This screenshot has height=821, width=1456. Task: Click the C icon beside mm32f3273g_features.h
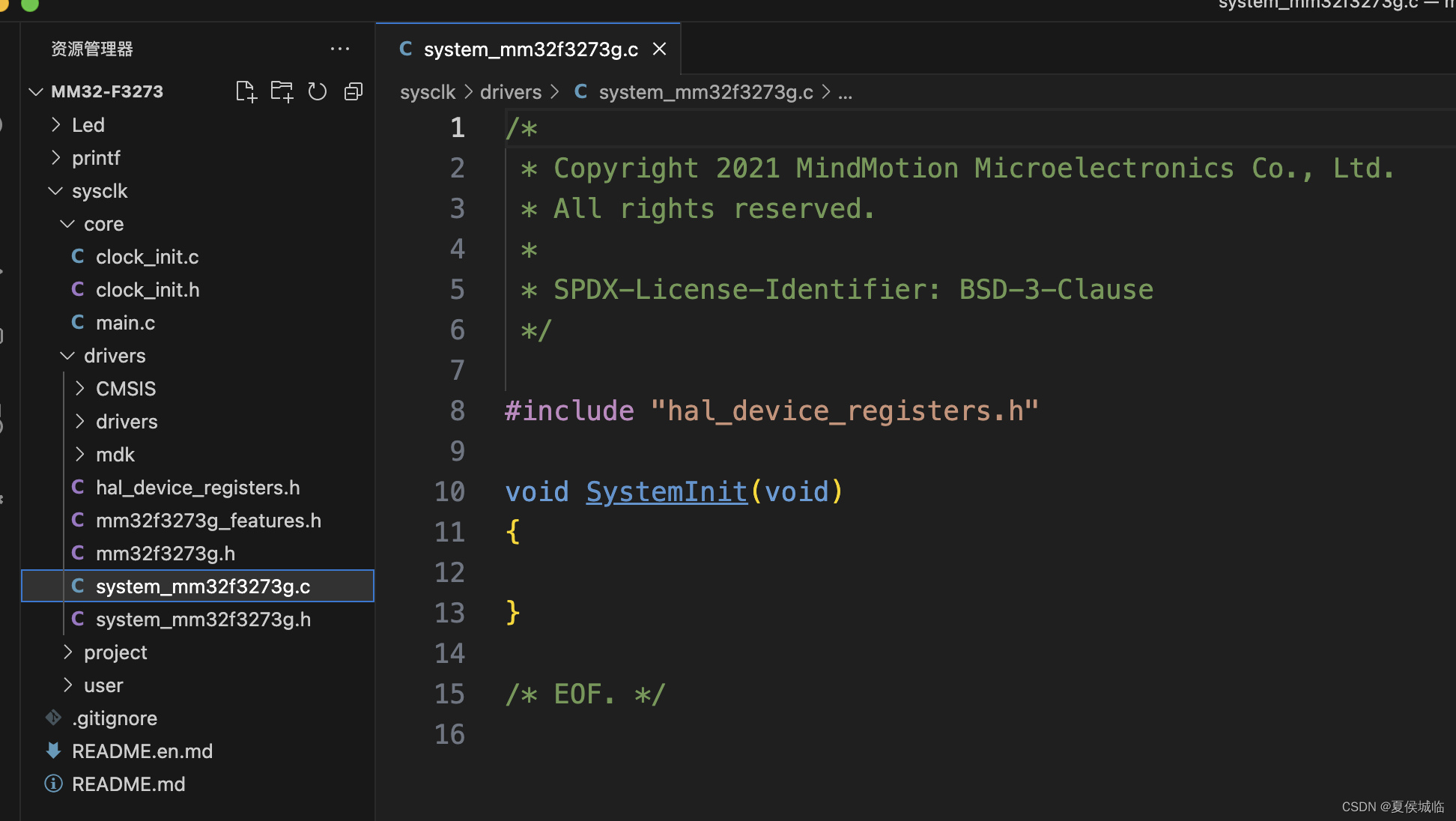(78, 520)
